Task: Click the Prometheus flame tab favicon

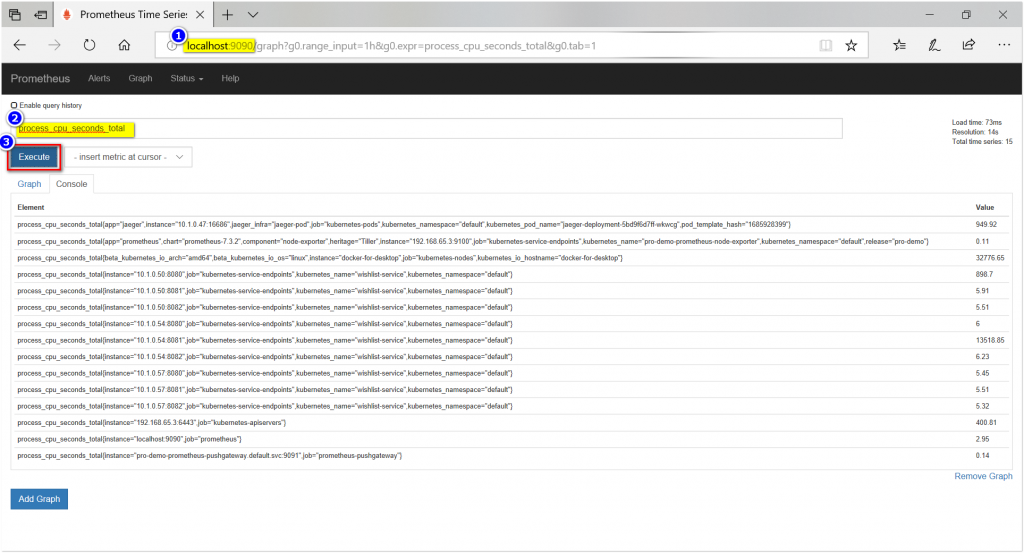Action: click(x=67, y=14)
